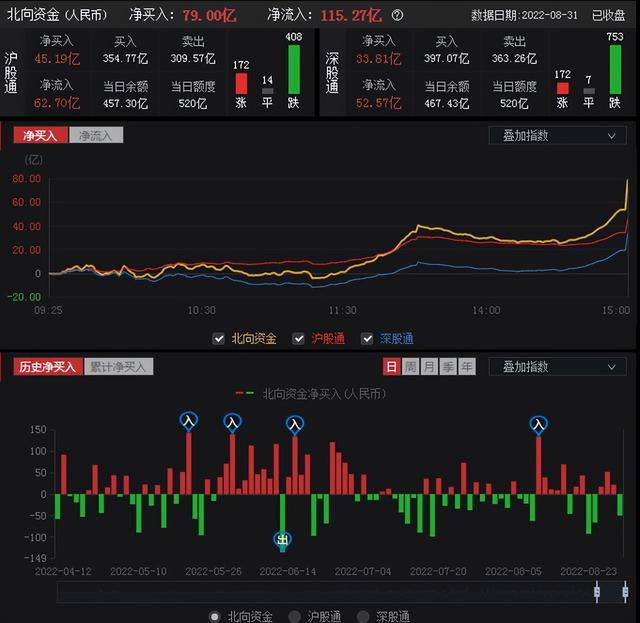The width and height of the screenshot is (640, 623).
Task: Click the right range slider handle
Action: pos(625,592)
